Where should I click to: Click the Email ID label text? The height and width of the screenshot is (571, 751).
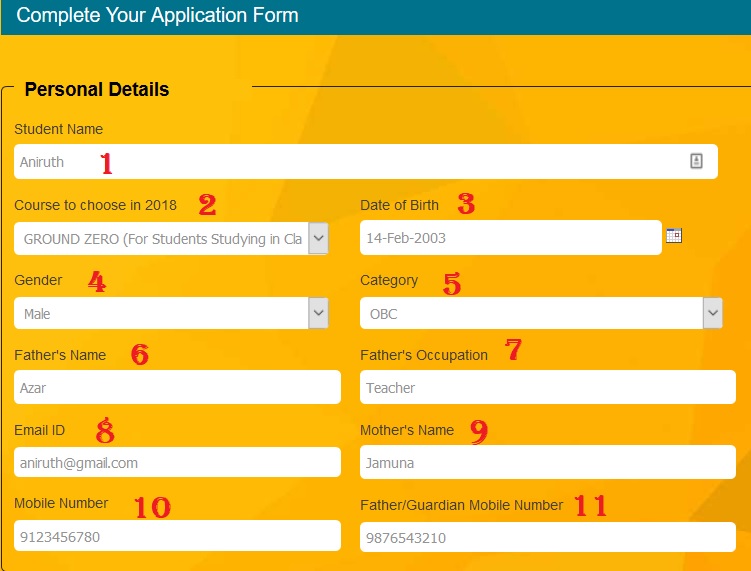point(40,430)
